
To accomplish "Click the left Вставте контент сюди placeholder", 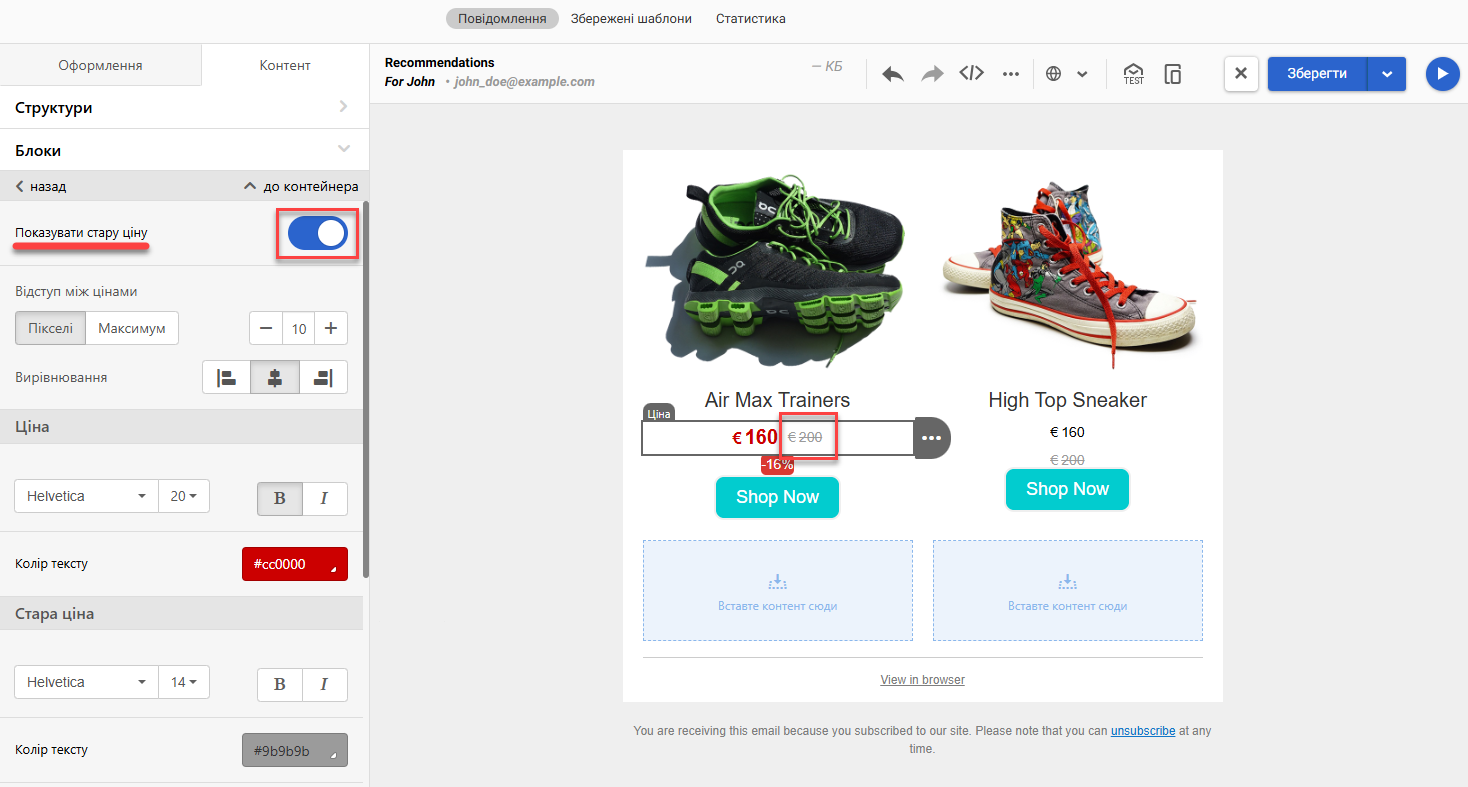I will point(778,590).
